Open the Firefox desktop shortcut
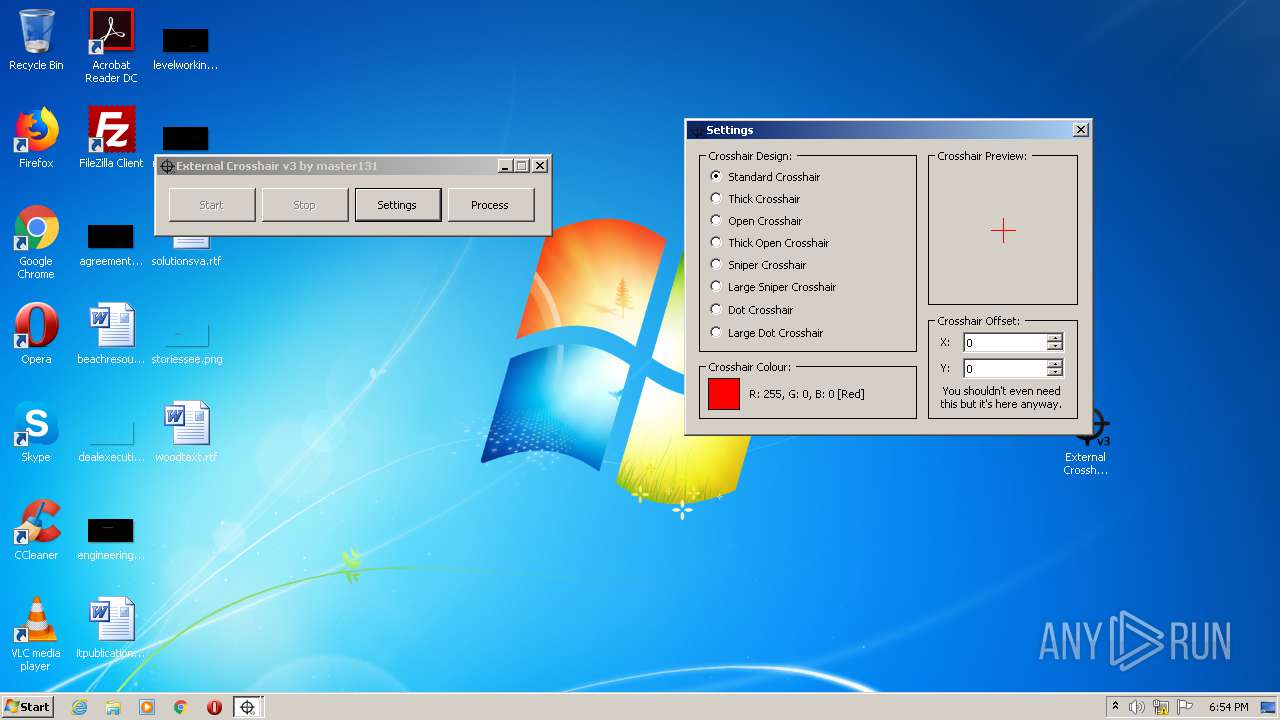 coord(36,138)
